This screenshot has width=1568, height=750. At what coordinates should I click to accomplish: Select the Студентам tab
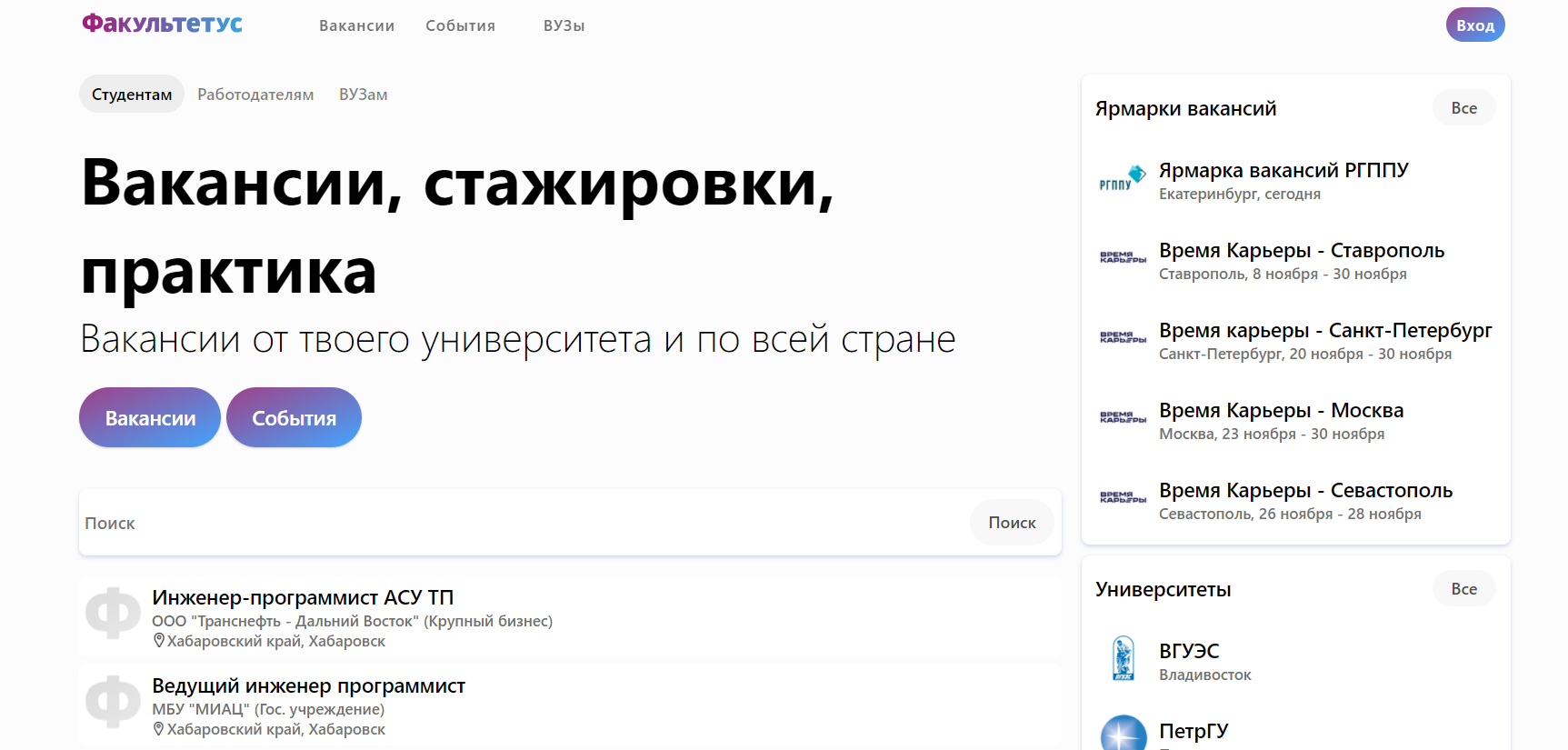coord(132,95)
